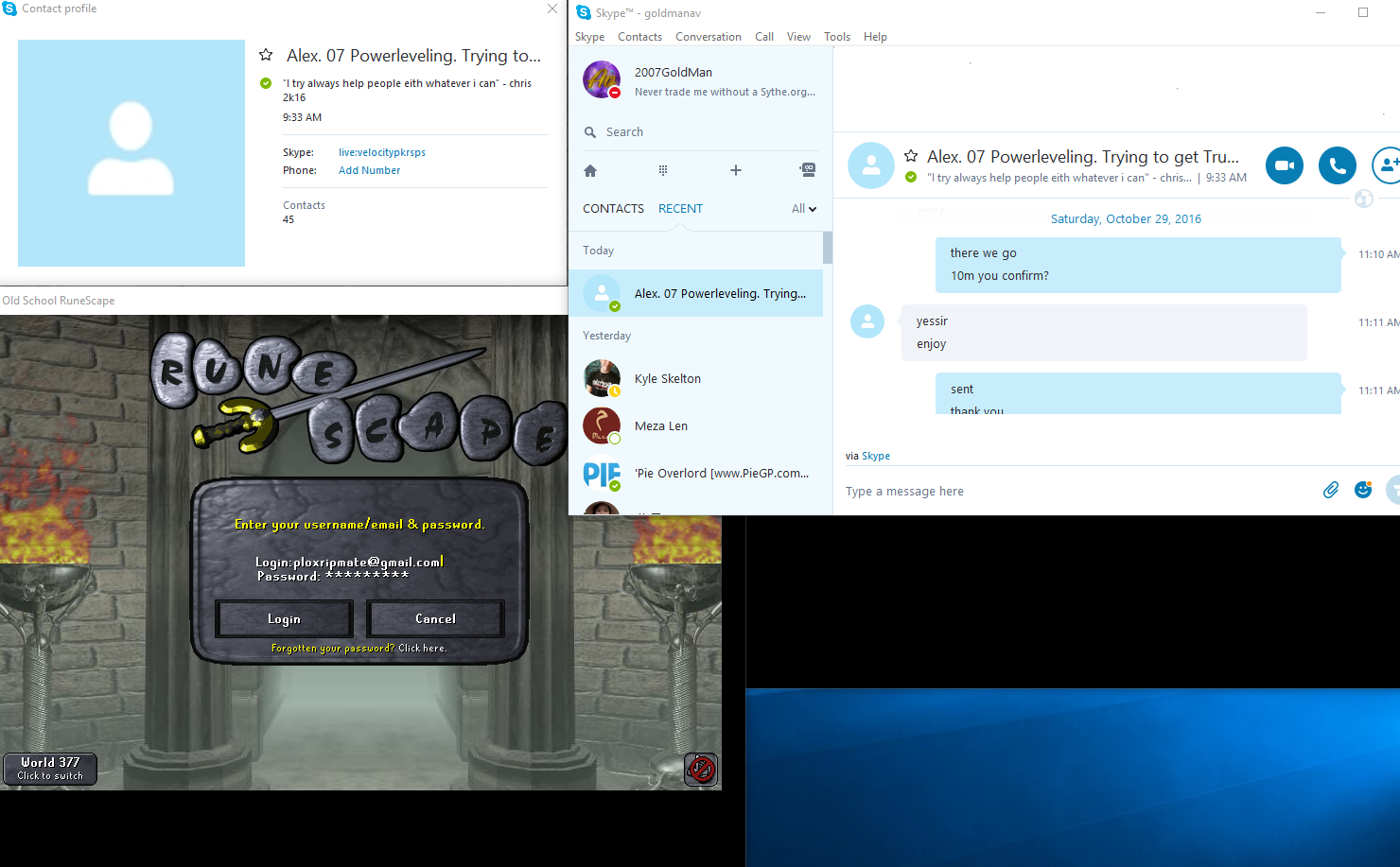This screenshot has height=867, width=1400.
Task: Click the Saturday, October 29, 2016 date header
Action: point(1126,218)
